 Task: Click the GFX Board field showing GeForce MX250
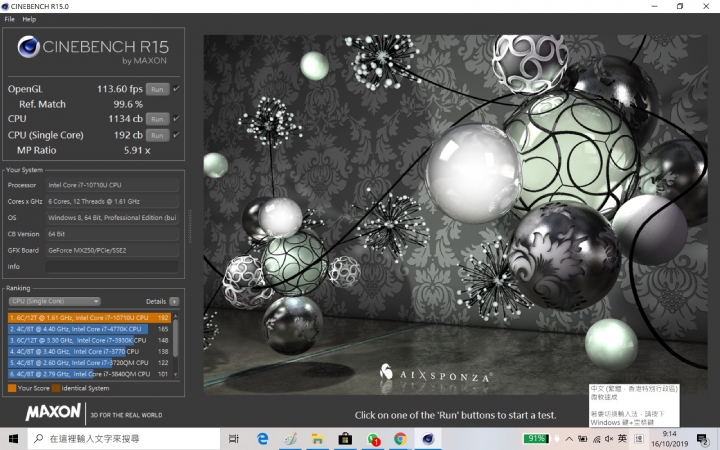(112, 250)
